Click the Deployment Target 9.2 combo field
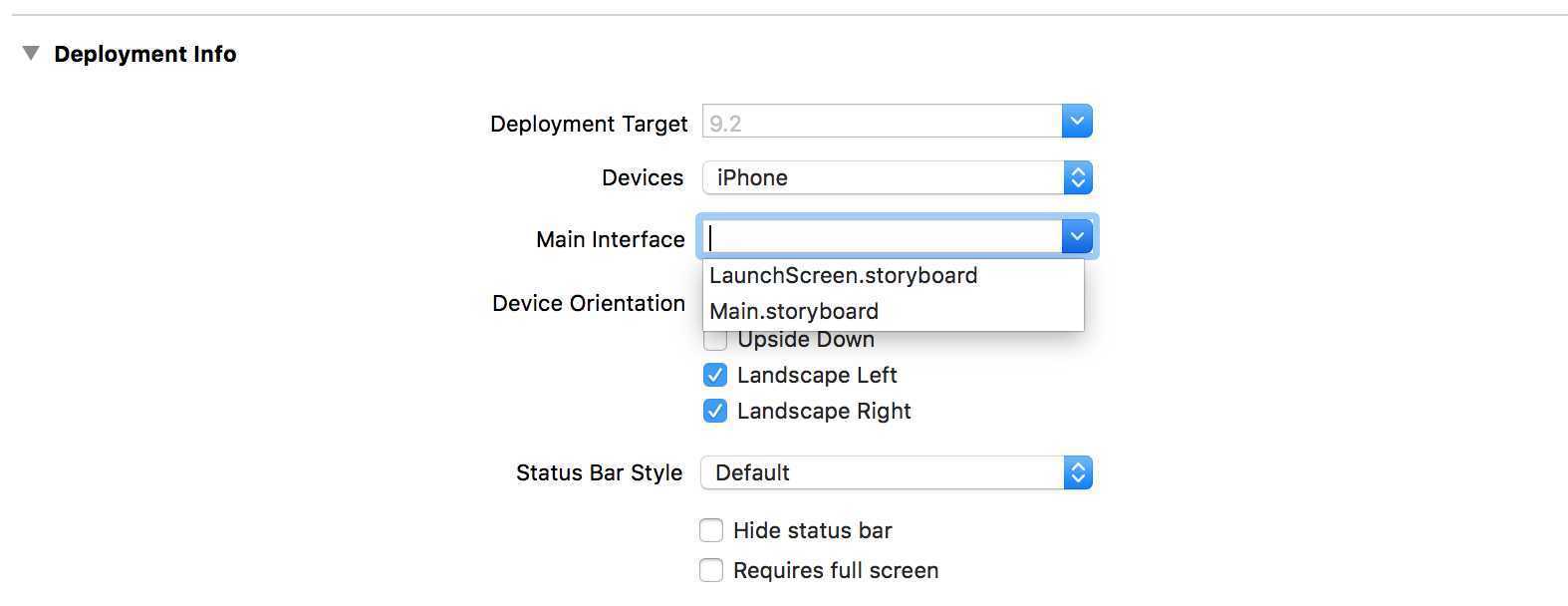1568x606 pixels. click(x=882, y=123)
